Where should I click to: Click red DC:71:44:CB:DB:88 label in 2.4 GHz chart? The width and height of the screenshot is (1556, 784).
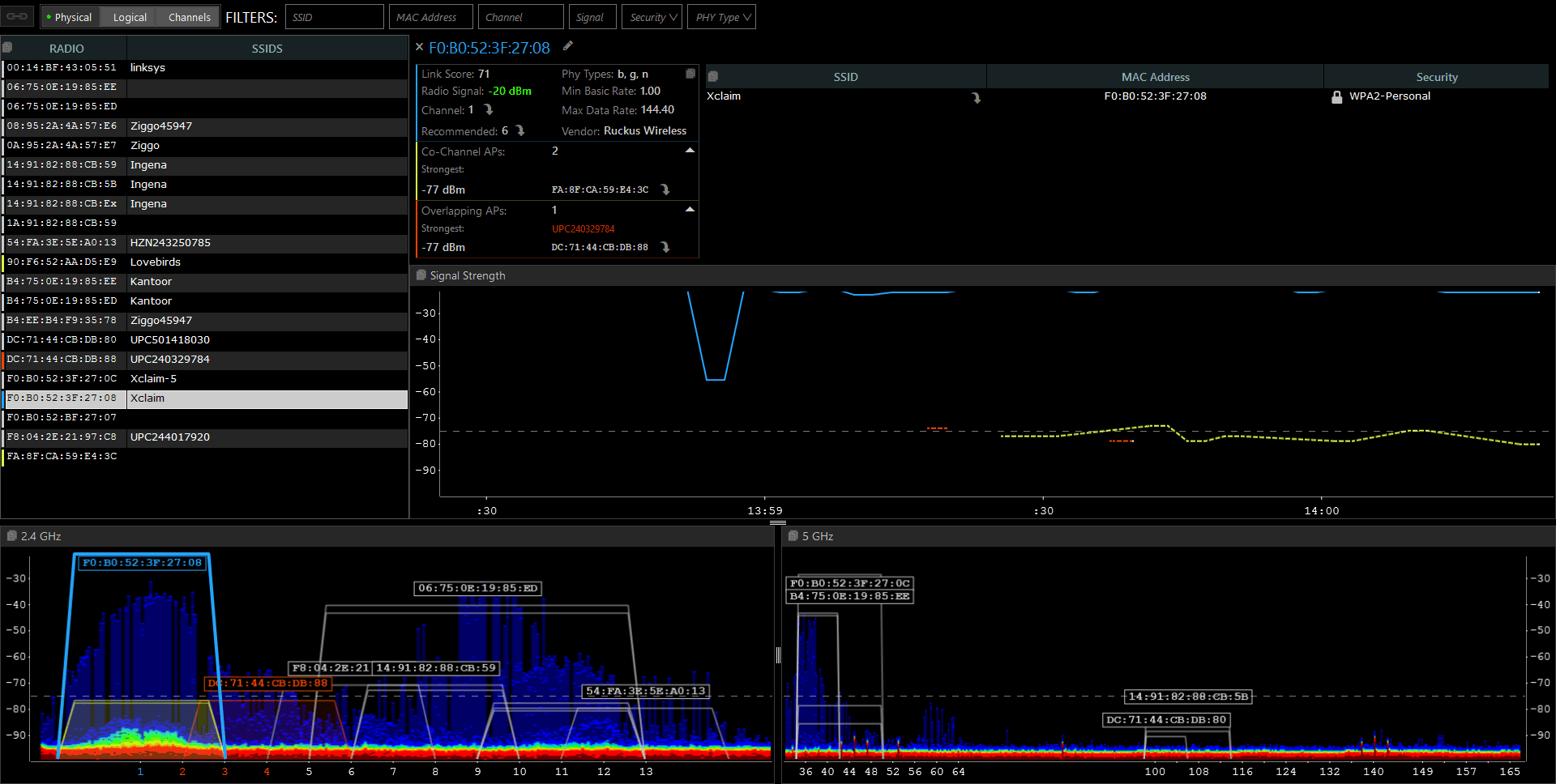pos(267,683)
